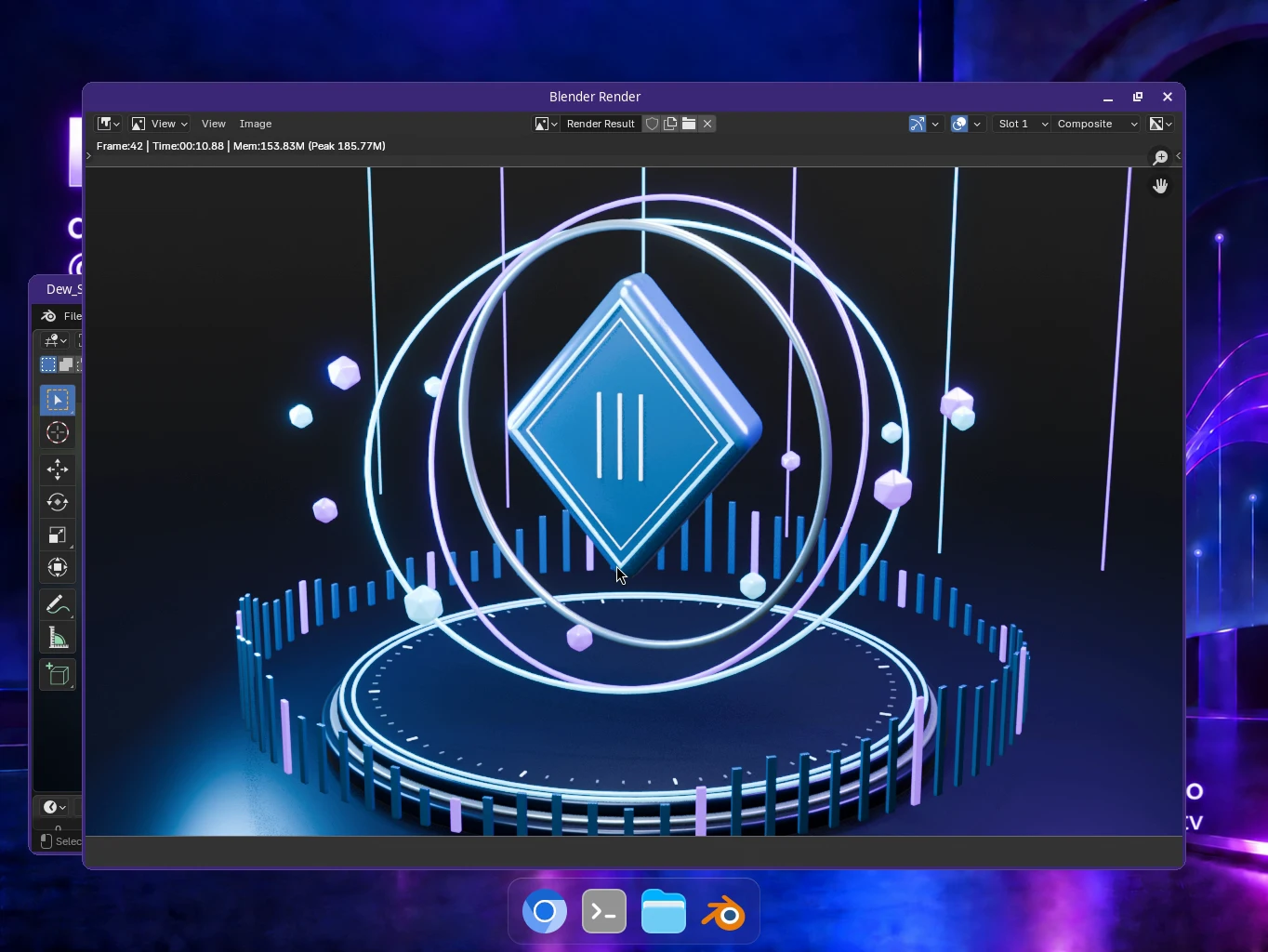1268x952 pixels.
Task: Open the terminal from the dock
Action: pyautogui.click(x=604, y=911)
